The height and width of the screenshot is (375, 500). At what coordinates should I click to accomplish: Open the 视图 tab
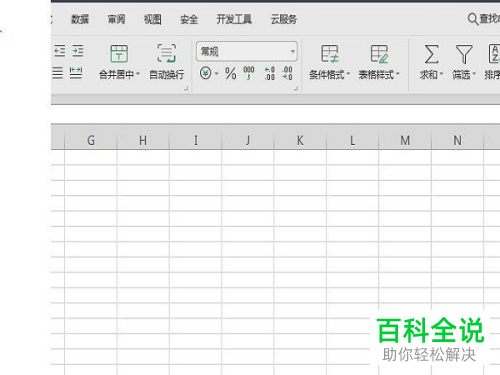(153, 19)
